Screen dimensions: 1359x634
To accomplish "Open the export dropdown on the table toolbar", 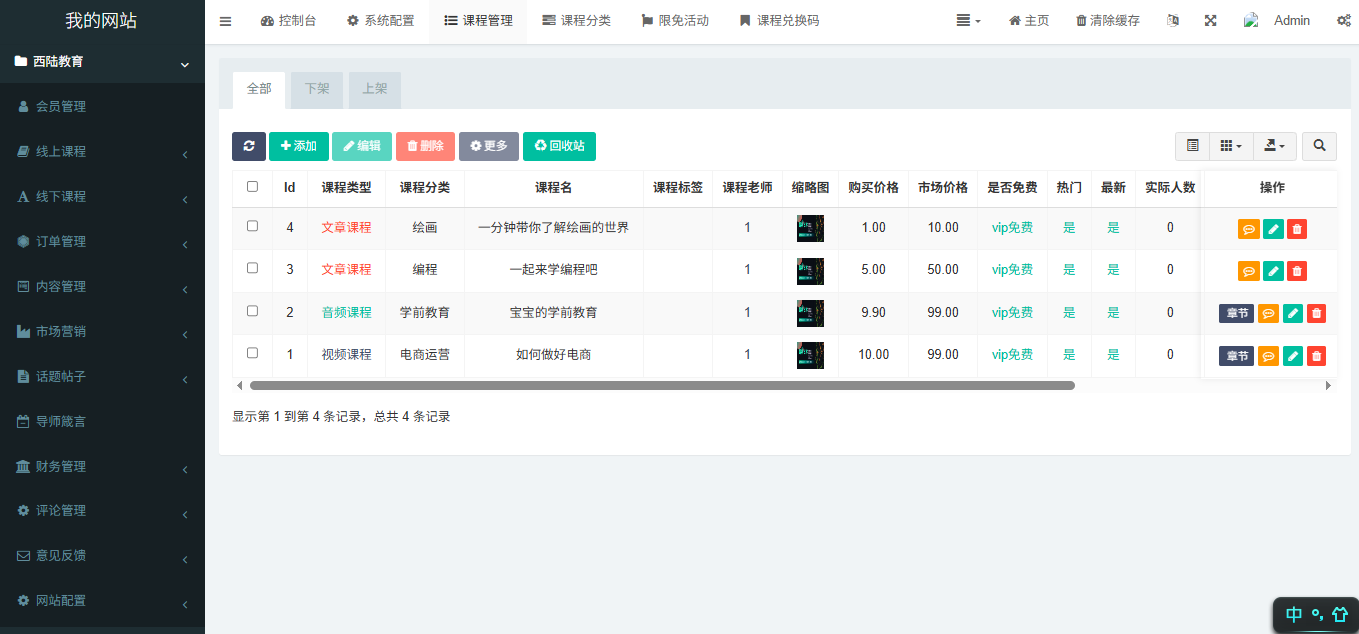I will [x=1274, y=146].
